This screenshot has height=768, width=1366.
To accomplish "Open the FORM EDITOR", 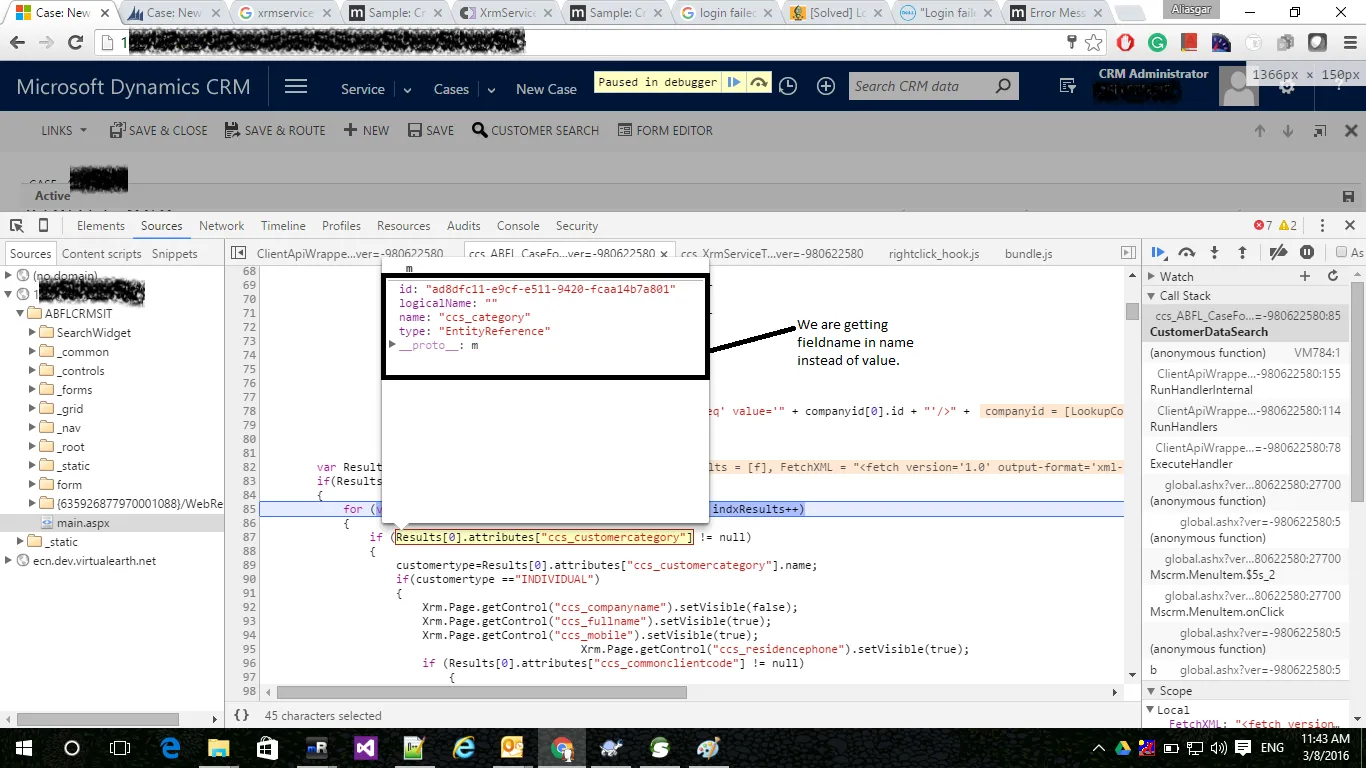I will click(666, 130).
